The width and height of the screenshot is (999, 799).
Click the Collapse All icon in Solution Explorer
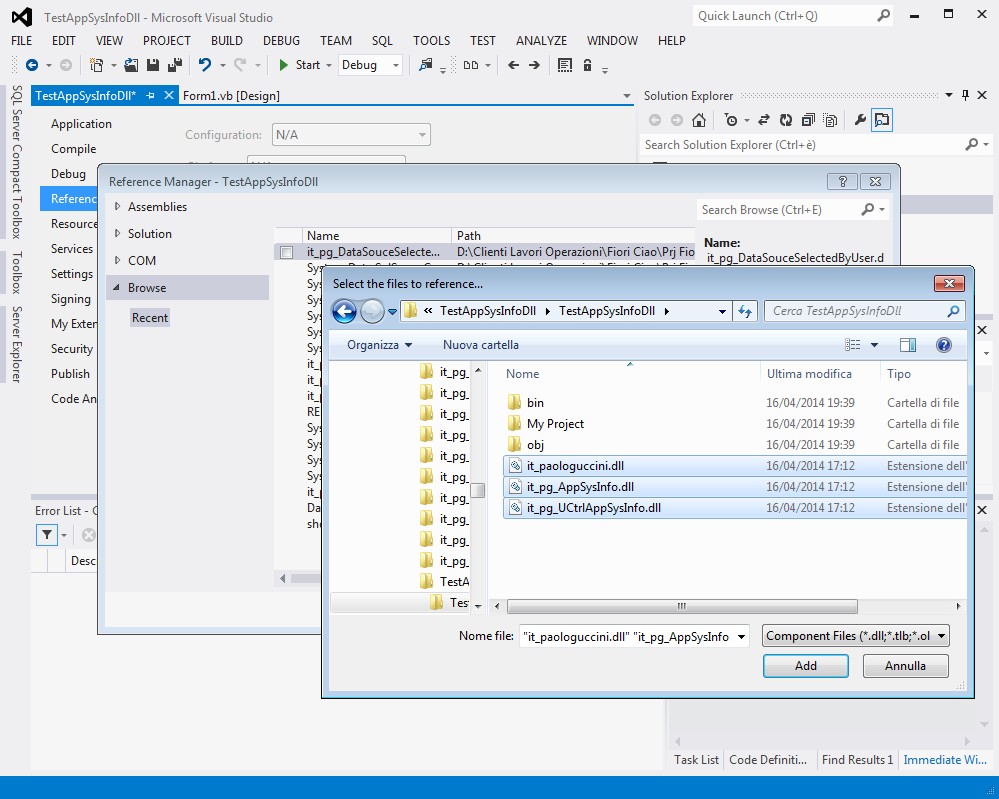tap(809, 120)
